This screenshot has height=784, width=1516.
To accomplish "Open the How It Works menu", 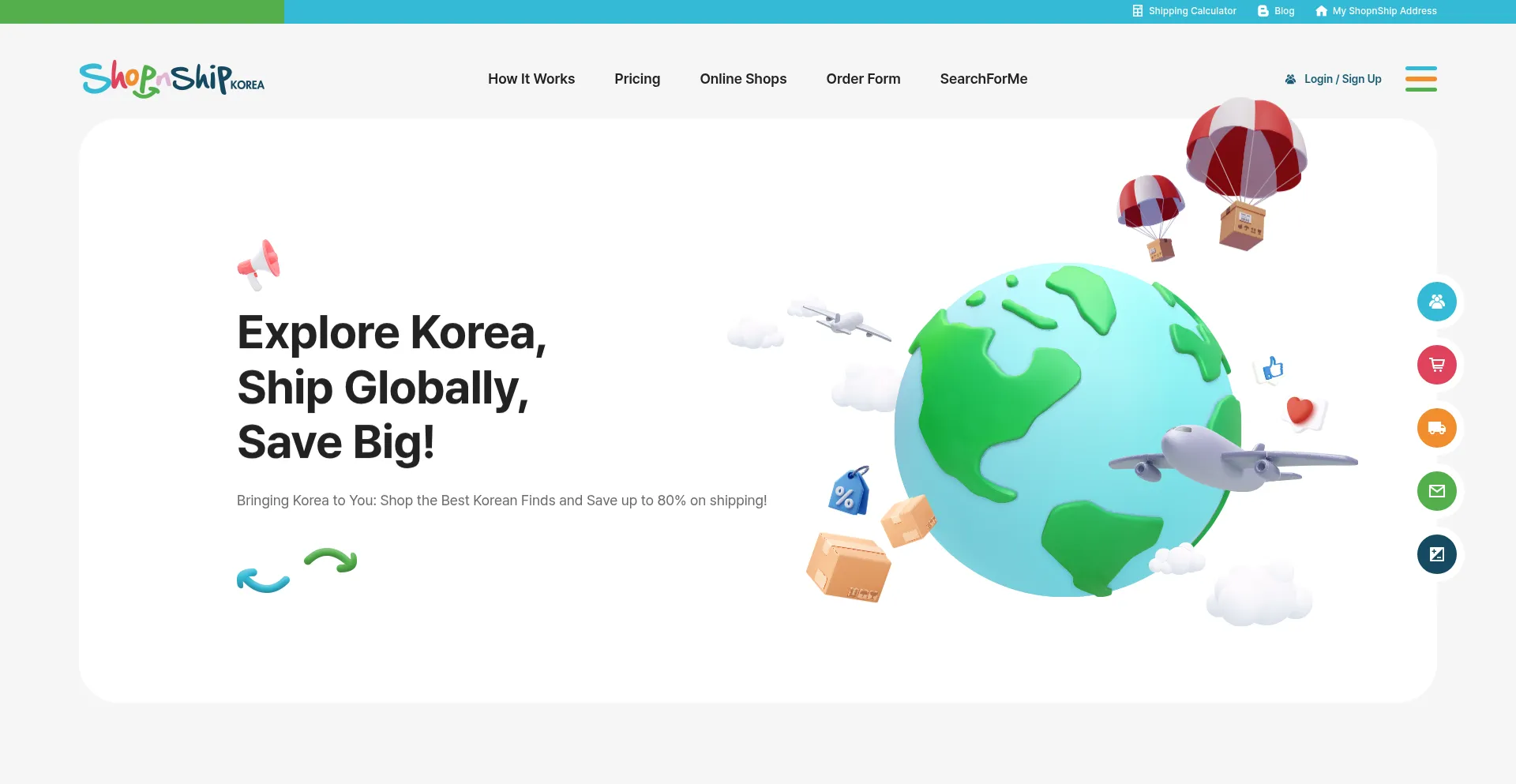I will coord(531,79).
